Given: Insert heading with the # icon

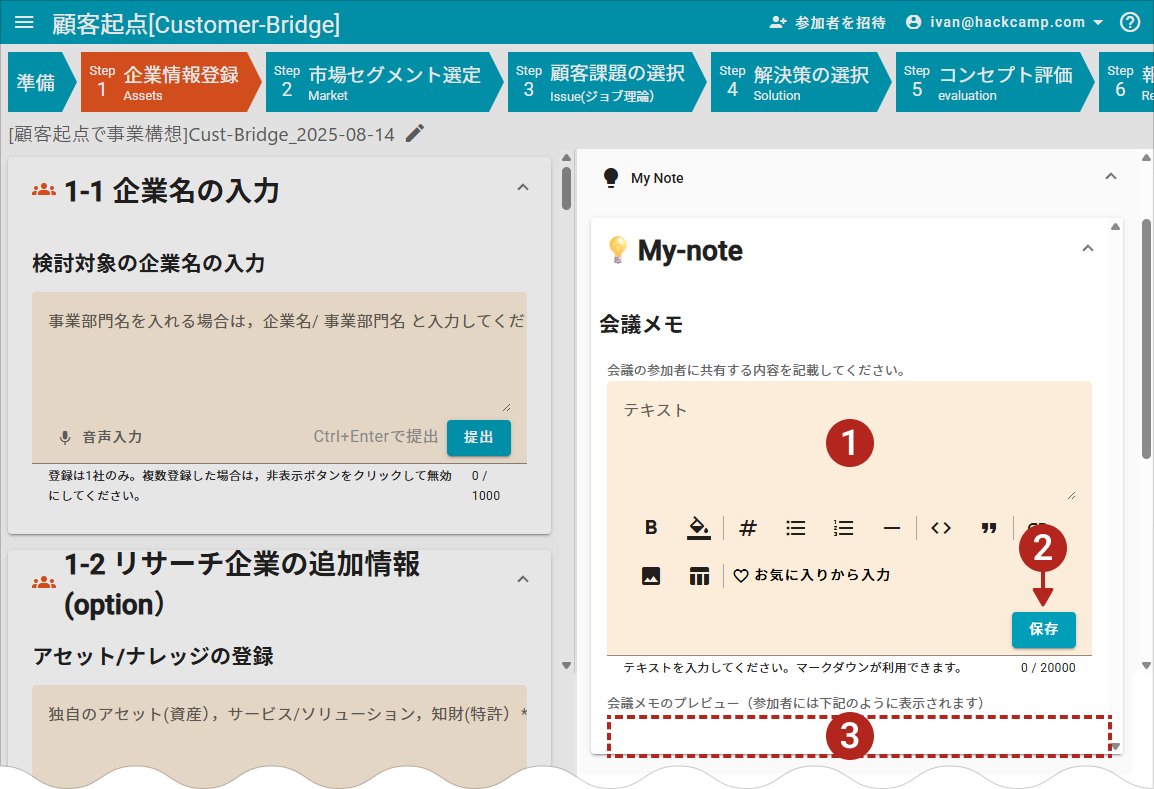Looking at the screenshot, I should point(748,528).
